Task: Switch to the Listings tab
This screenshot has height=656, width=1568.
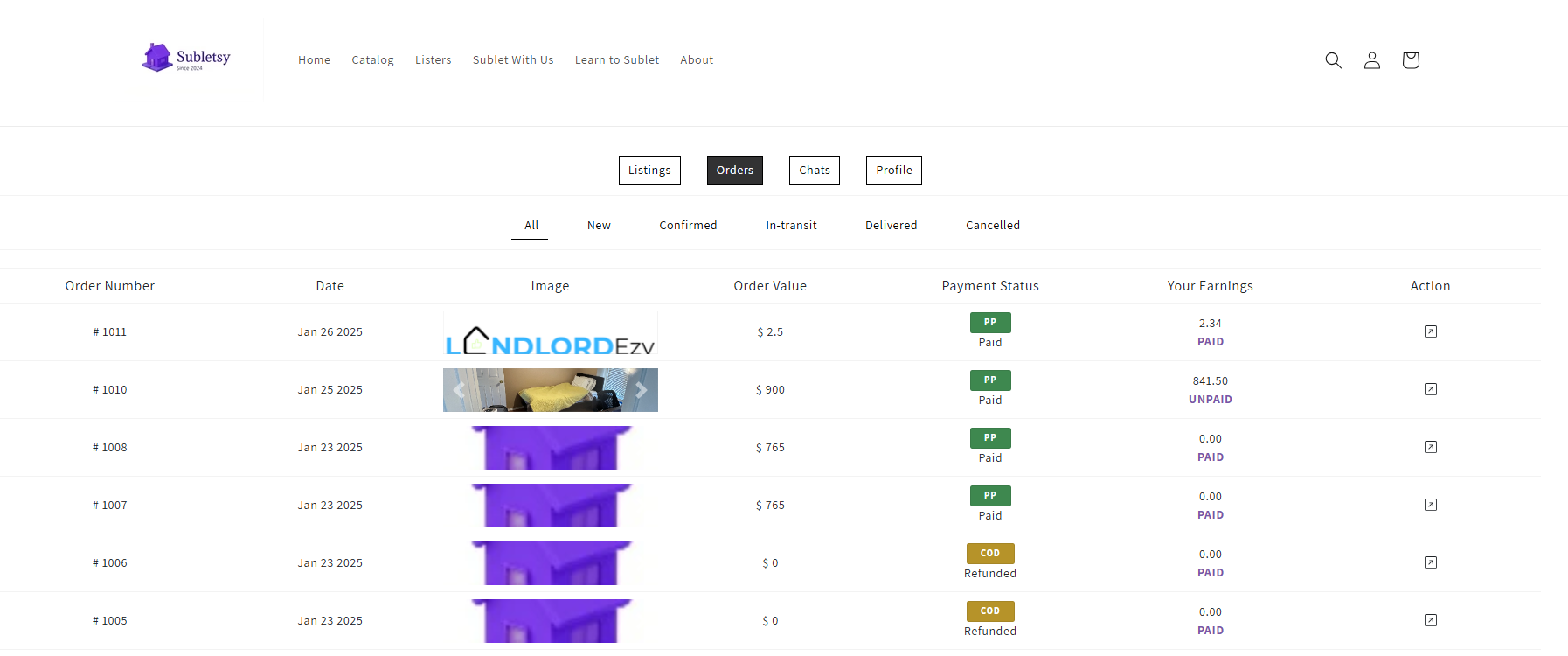Action: 649,171
